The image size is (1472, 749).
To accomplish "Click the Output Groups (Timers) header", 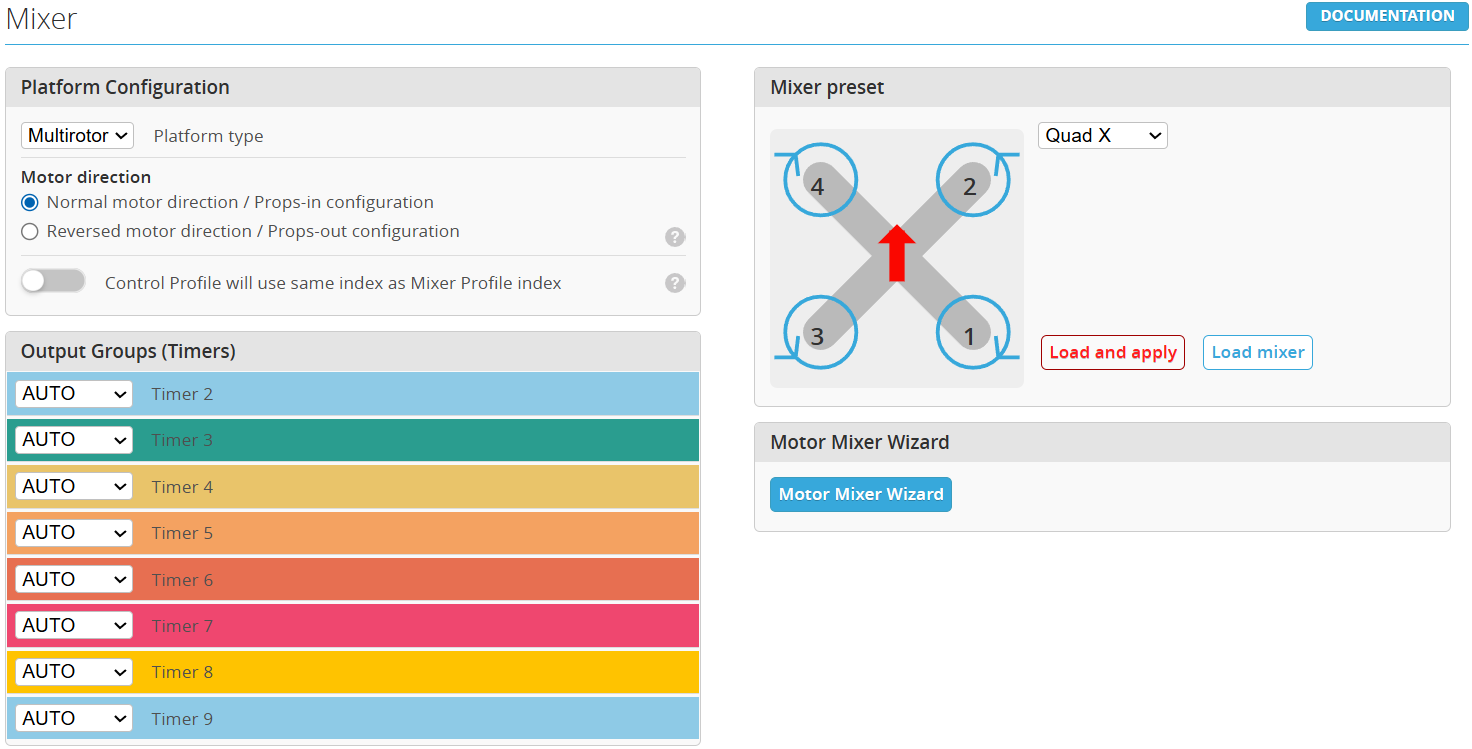I will point(353,351).
